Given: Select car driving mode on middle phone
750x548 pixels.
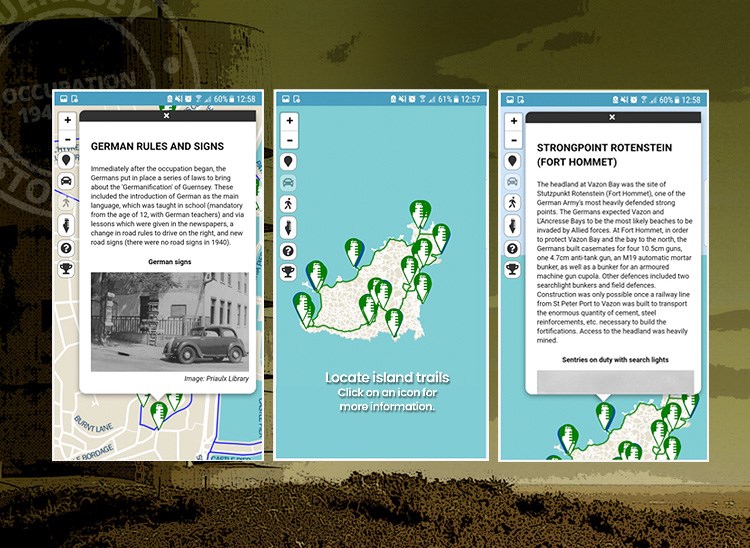Looking at the screenshot, I should [288, 183].
